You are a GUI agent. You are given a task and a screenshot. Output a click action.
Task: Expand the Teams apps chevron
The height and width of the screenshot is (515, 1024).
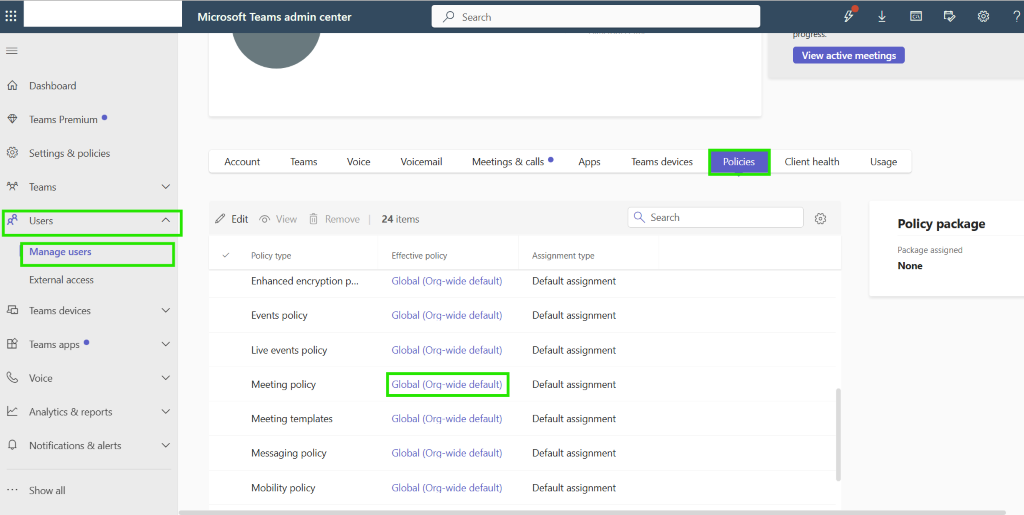click(166, 344)
